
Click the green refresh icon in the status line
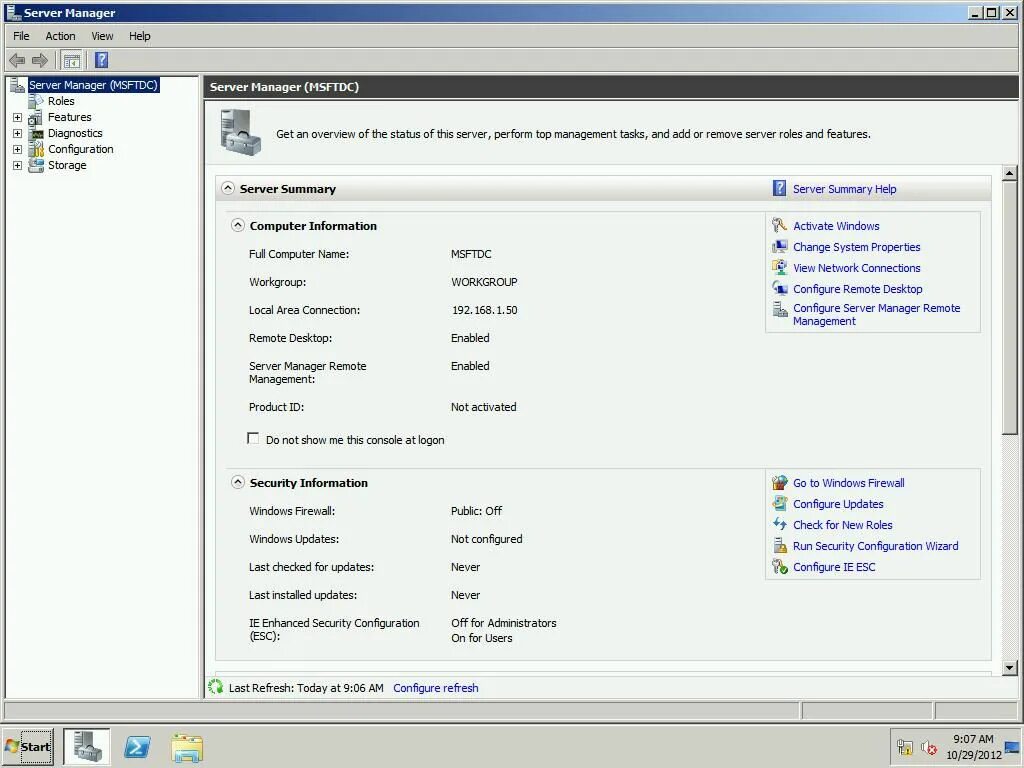215,687
